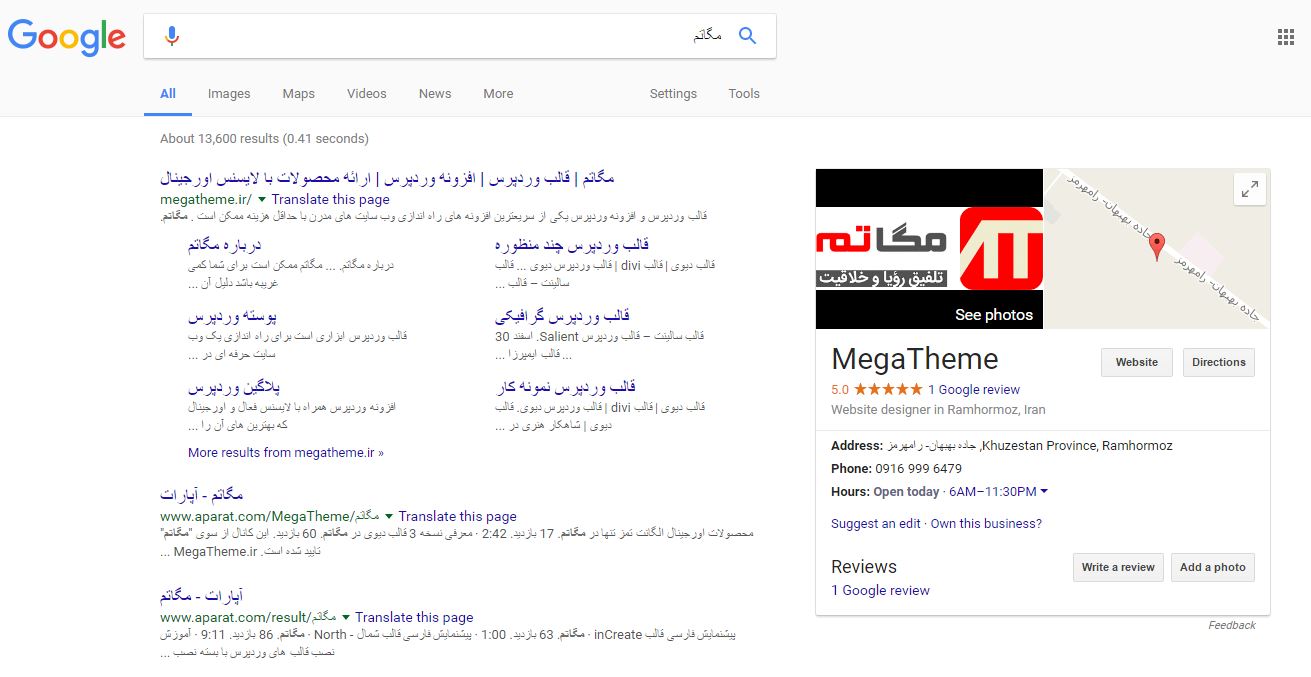Open megatheme.ir result dropdown arrow
Image resolution: width=1311 pixels, height=677 pixels.
pyautogui.click(x=262, y=200)
